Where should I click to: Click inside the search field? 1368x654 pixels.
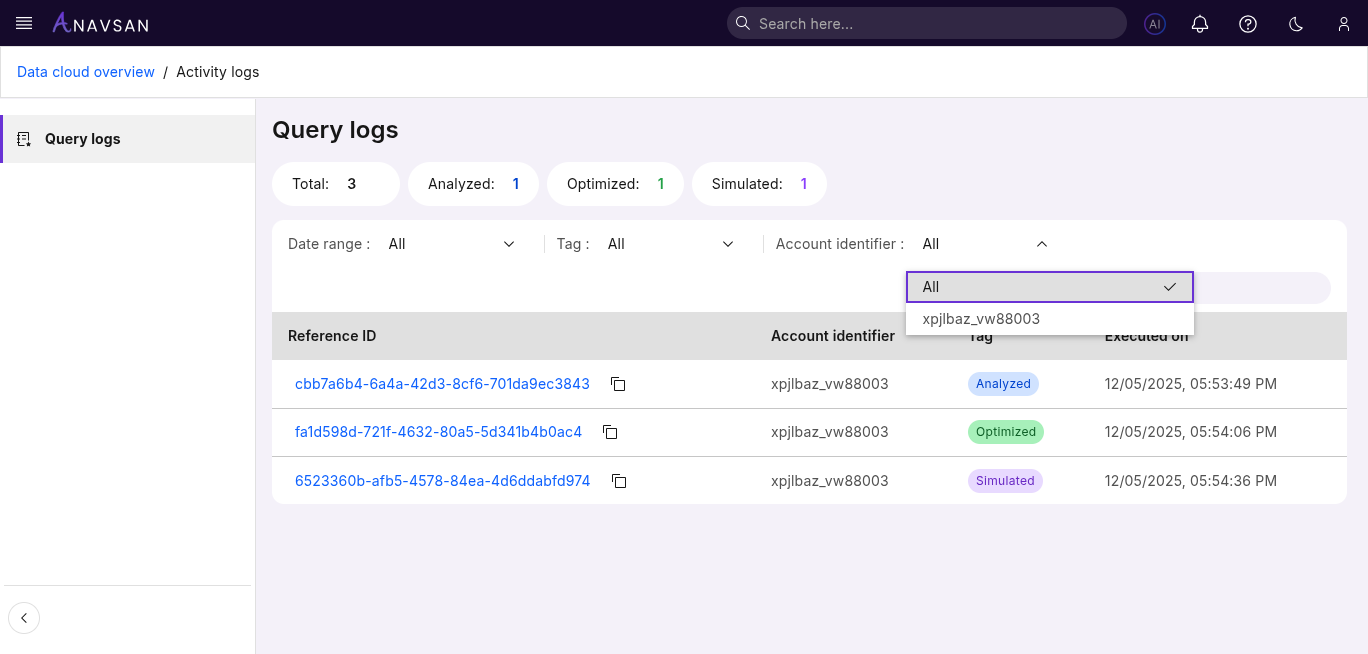[x=926, y=22]
